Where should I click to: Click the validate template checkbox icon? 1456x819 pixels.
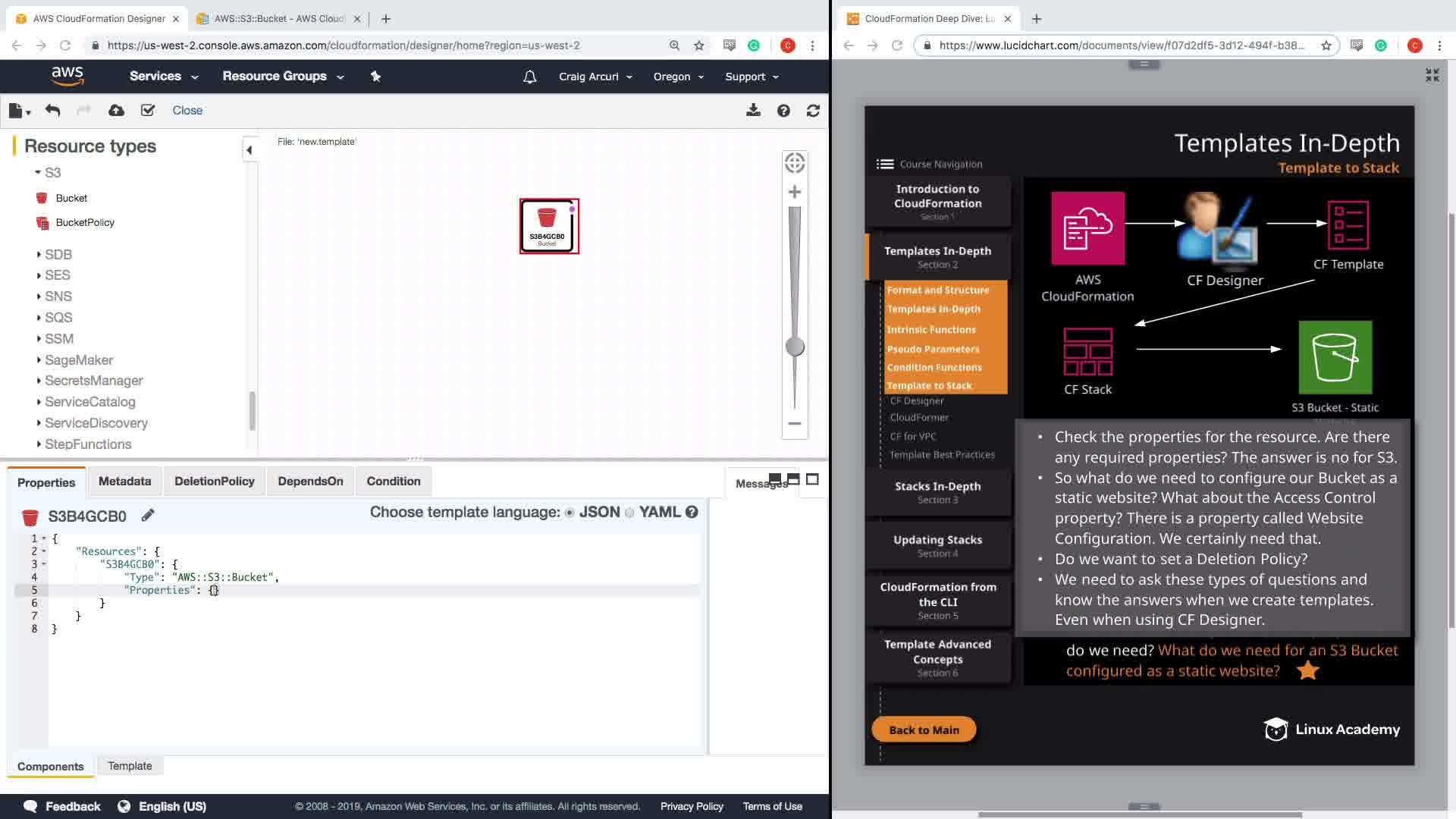148,111
